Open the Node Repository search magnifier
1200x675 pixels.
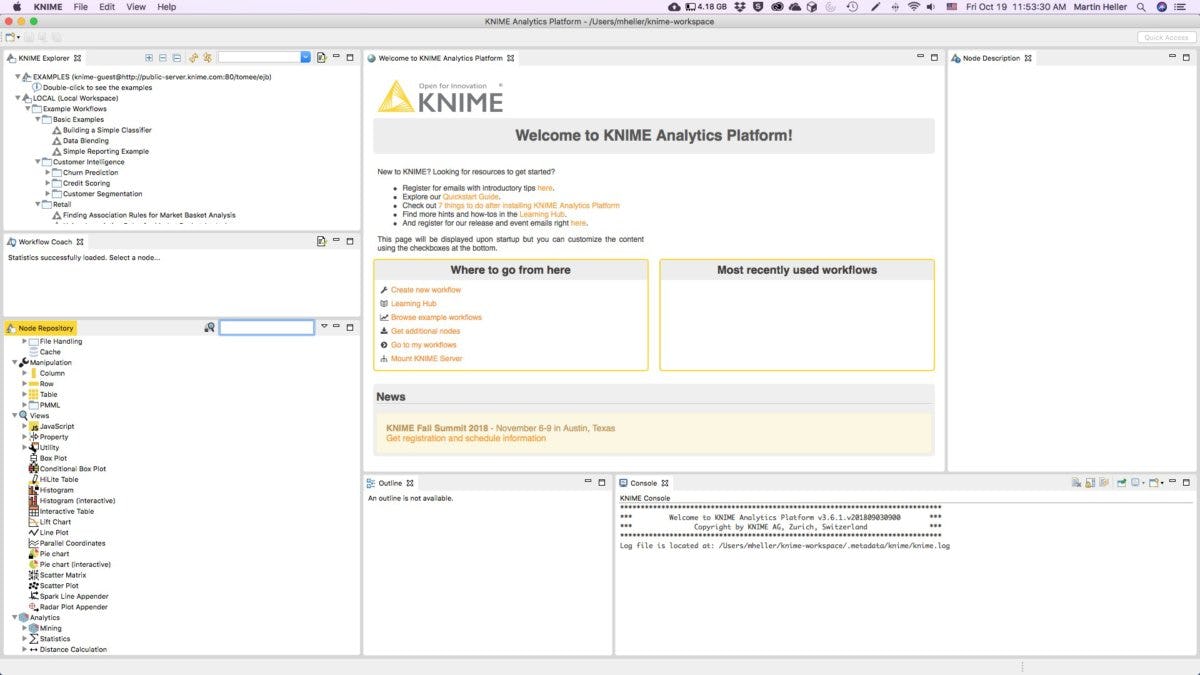pos(210,327)
